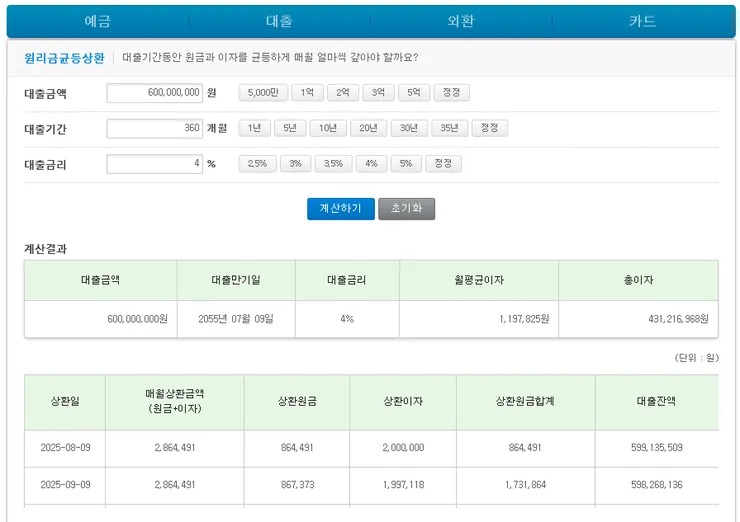This screenshot has height=522, width=740.
Task: Select the 1,731,864 cumulative principal cell
Action: pyautogui.click(x=525, y=485)
